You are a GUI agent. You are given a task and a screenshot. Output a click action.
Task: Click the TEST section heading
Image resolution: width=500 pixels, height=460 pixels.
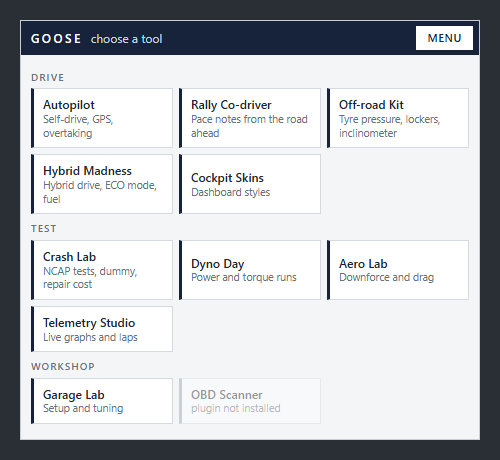tap(44, 229)
